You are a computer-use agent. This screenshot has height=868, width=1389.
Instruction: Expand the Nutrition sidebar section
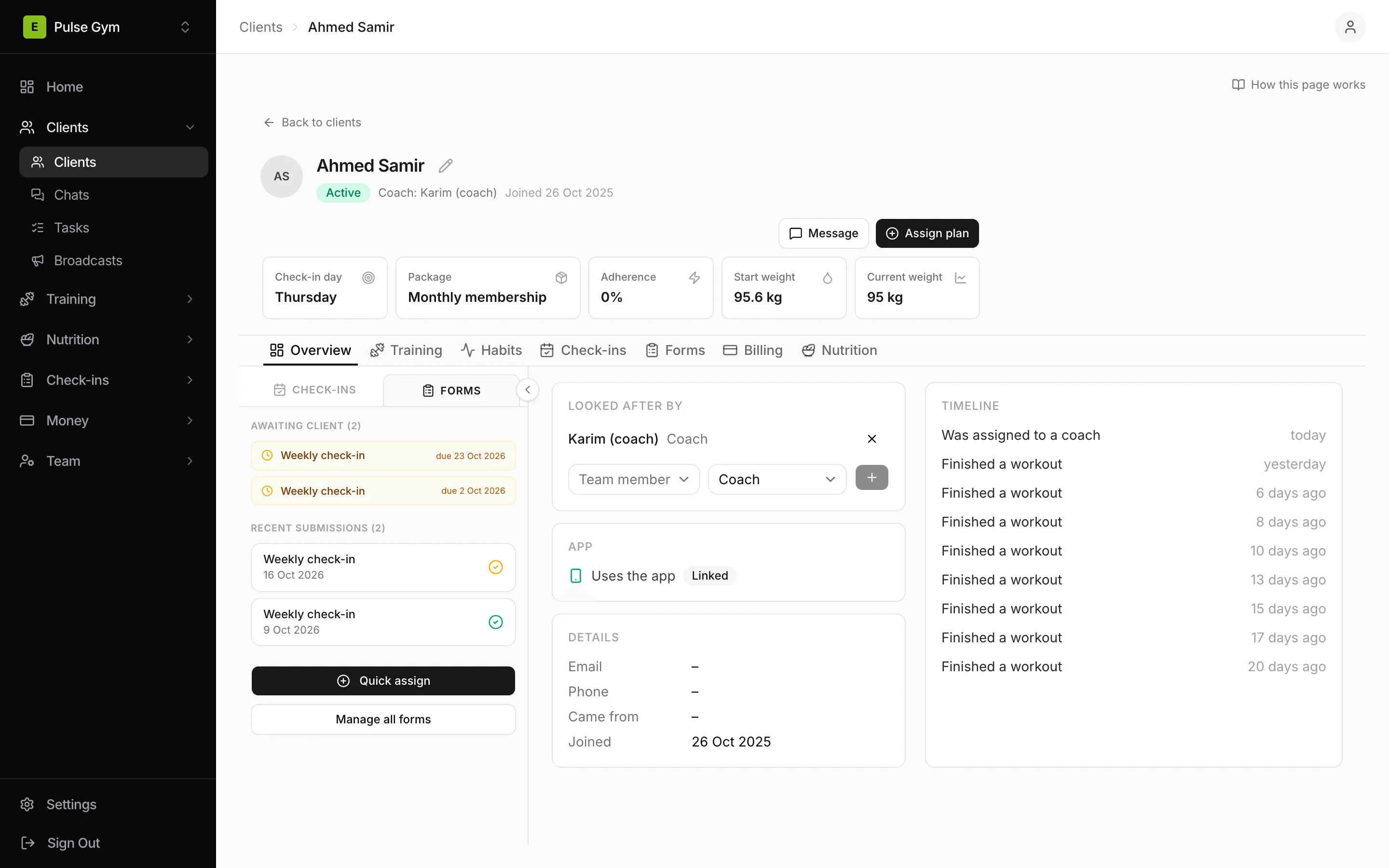(x=190, y=340)
